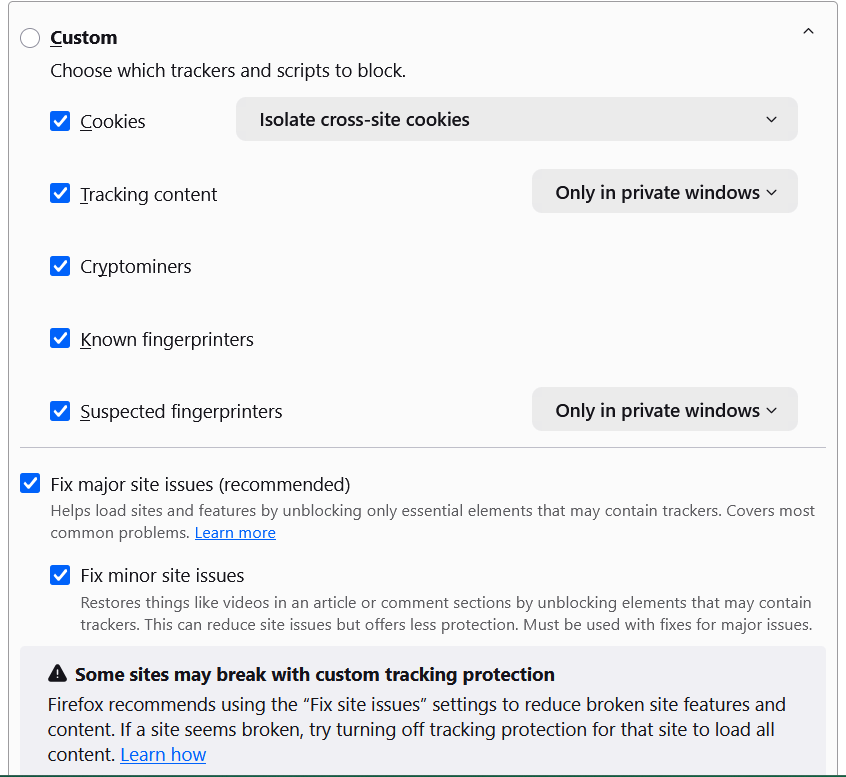Image resolution: width=846 pixels, height=777 pixels.
Task: Open the Isolate cross-site cookies dropdown
Action: (x=516, y=119)
